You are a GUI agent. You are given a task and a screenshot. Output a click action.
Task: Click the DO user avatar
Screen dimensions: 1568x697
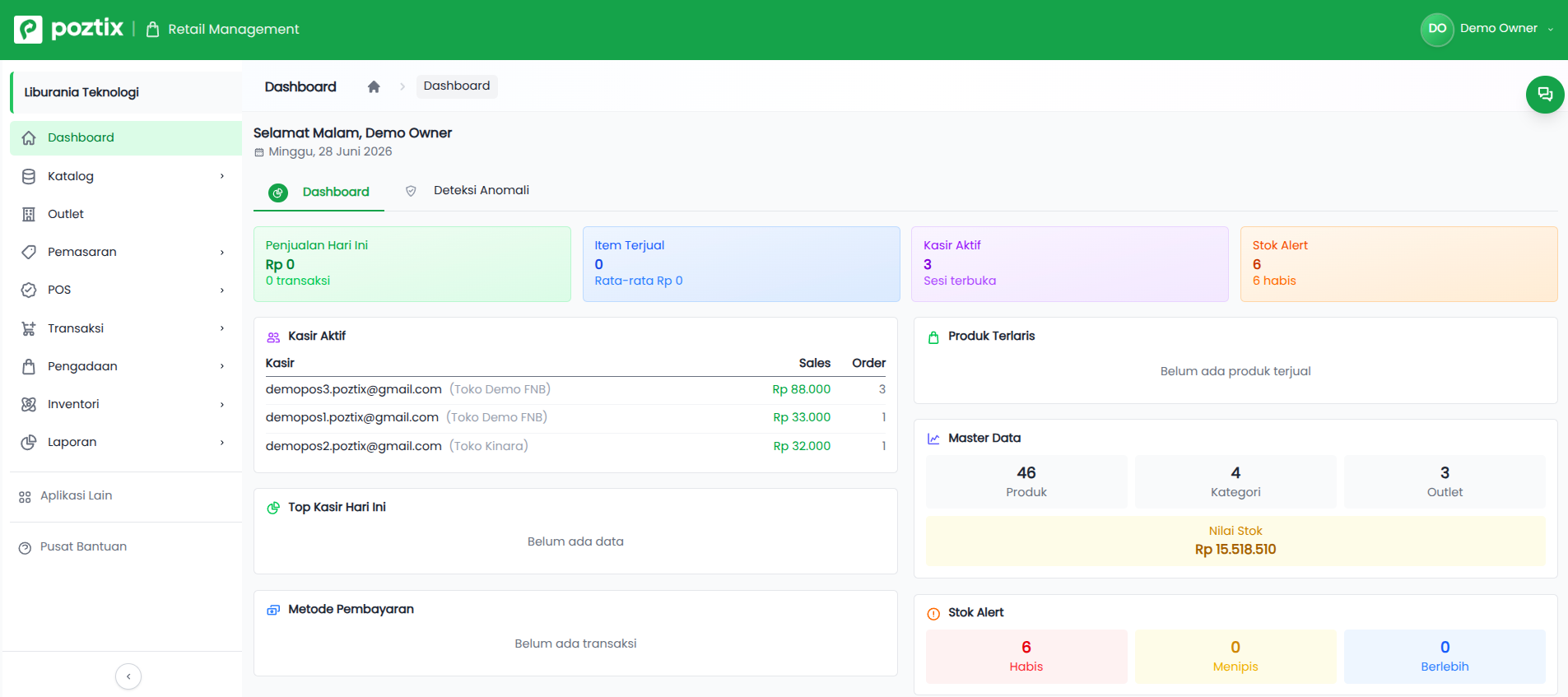pos(1437,29)
